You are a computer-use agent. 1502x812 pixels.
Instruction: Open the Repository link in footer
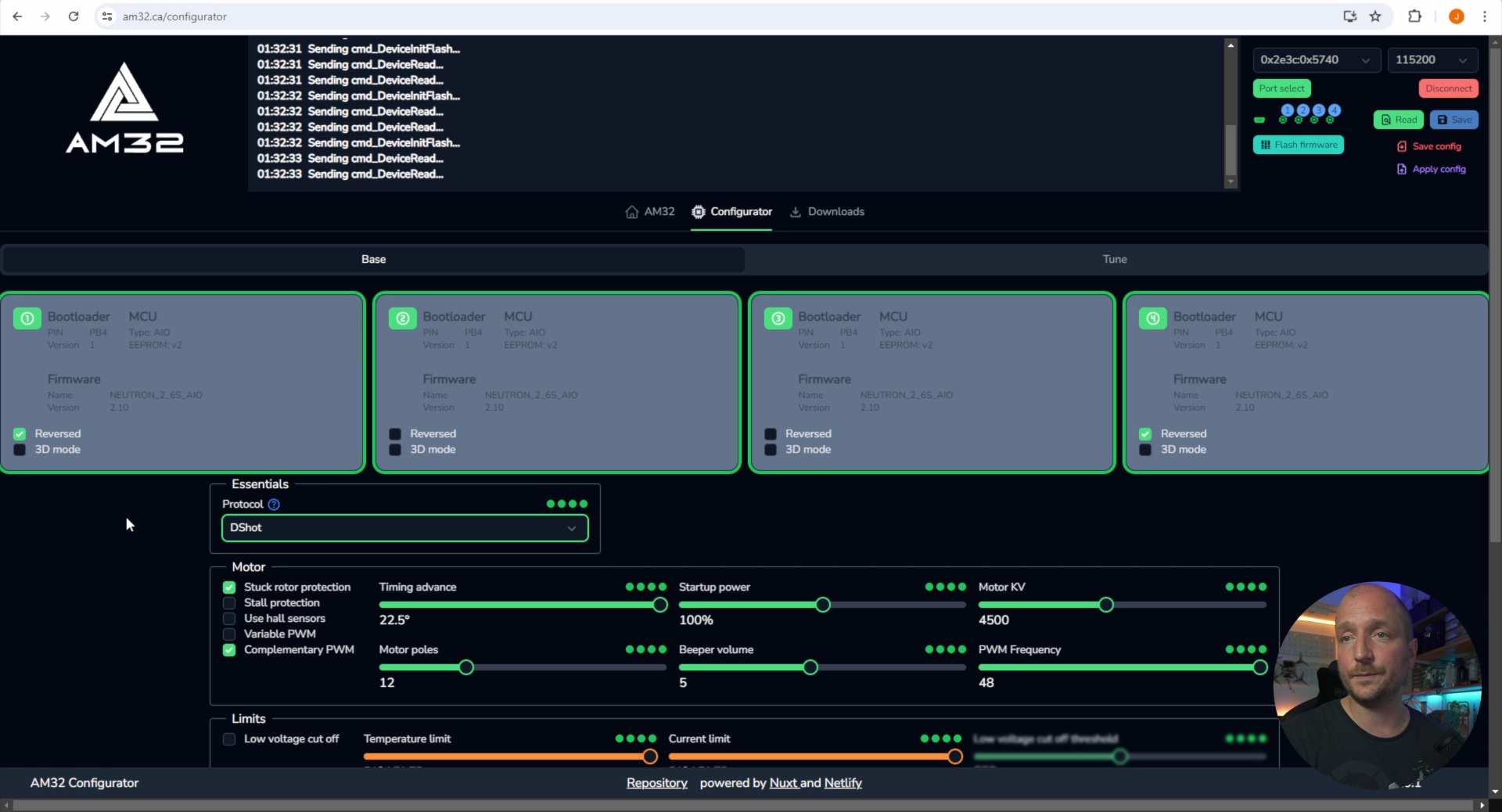tap(656, 783)
